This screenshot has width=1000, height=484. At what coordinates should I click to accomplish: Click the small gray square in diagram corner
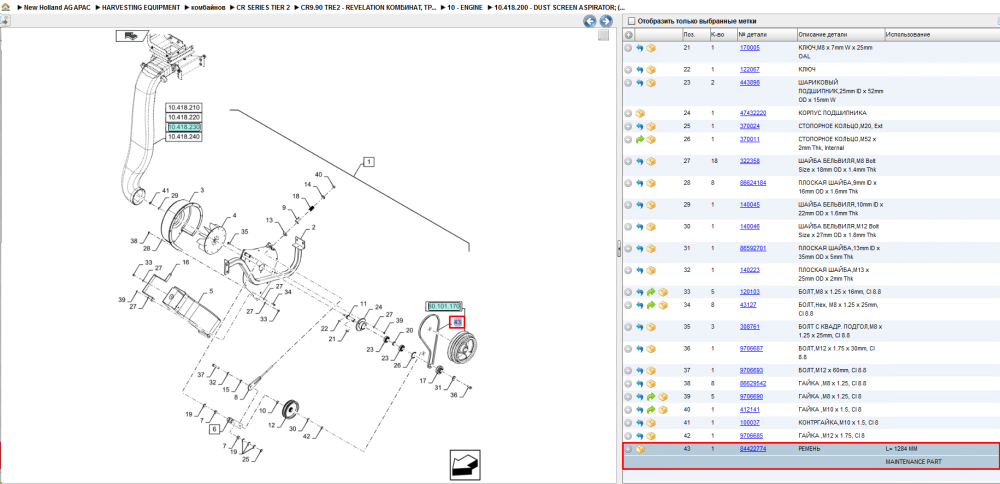603,36
